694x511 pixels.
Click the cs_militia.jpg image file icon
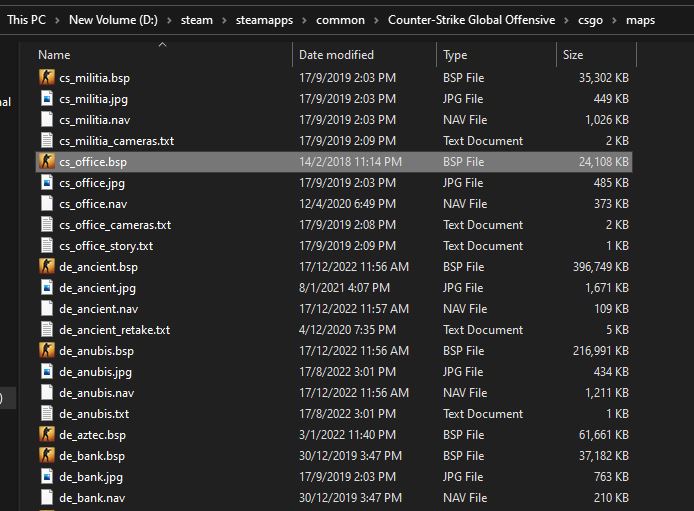click(x=46, y=98)
